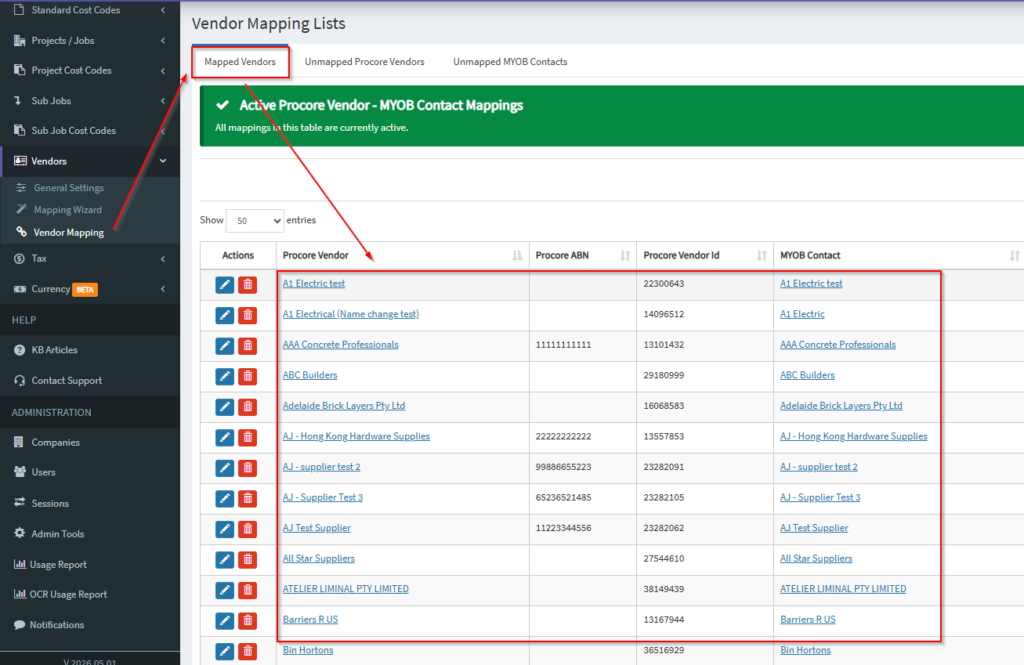Screen dimensions: 1024x665
Task: Open Contact Support
Action: [67, 381]
